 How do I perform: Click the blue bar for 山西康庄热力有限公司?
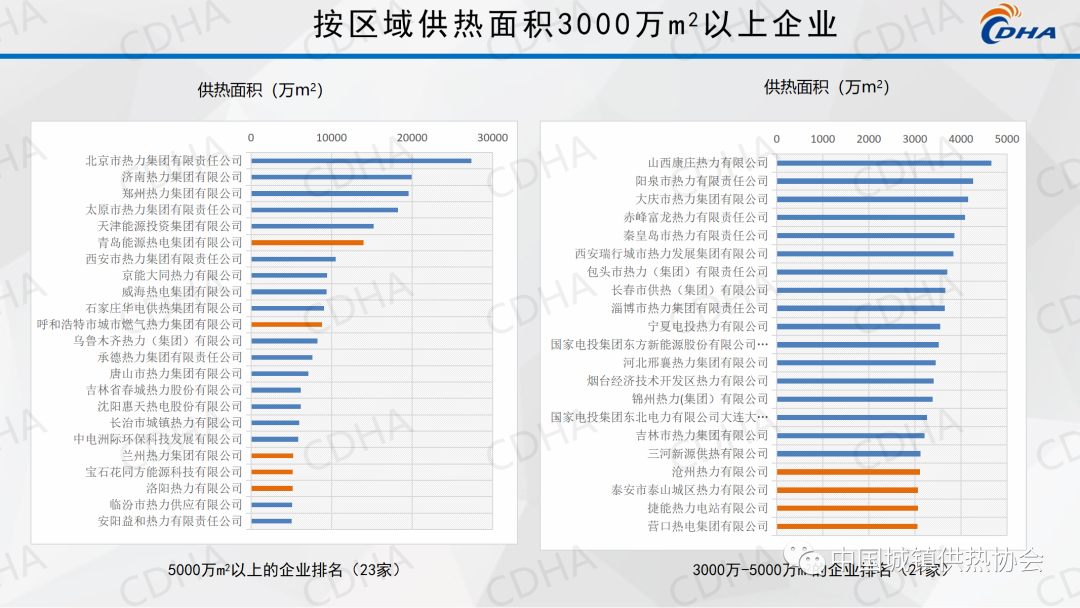[x=884, y=163]
